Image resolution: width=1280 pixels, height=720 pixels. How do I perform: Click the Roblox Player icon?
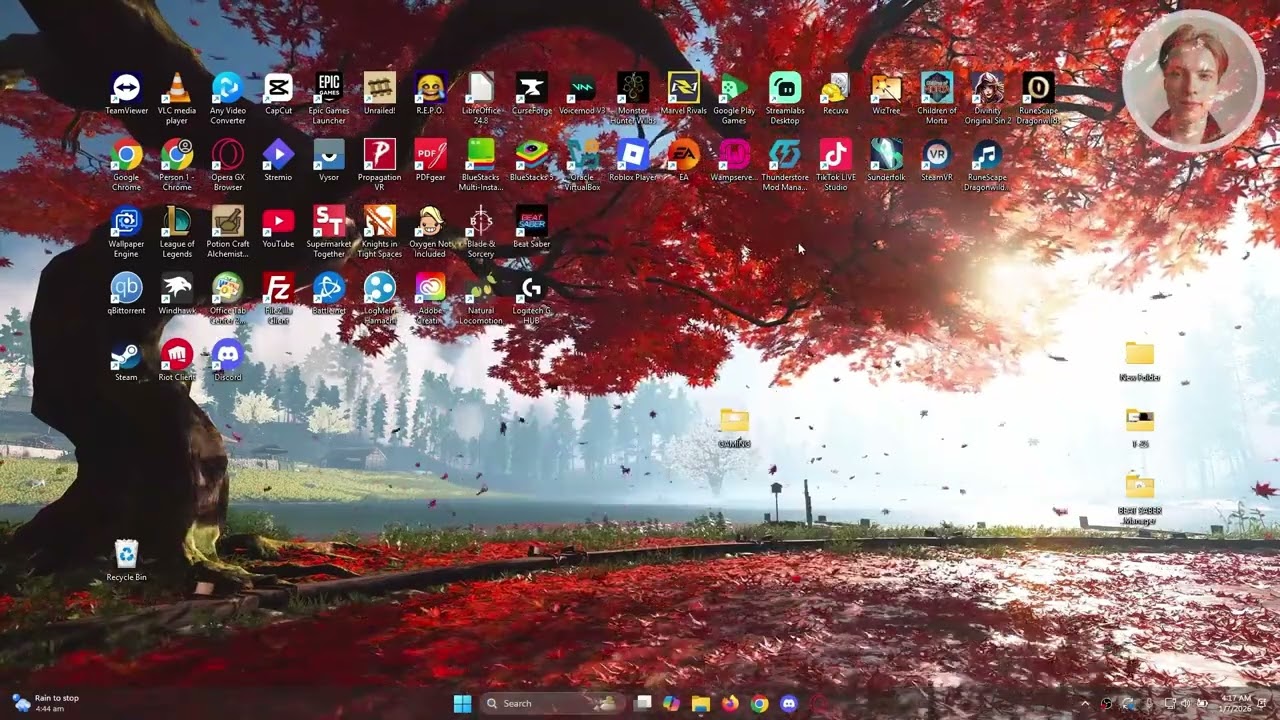[x=633, y=155]
